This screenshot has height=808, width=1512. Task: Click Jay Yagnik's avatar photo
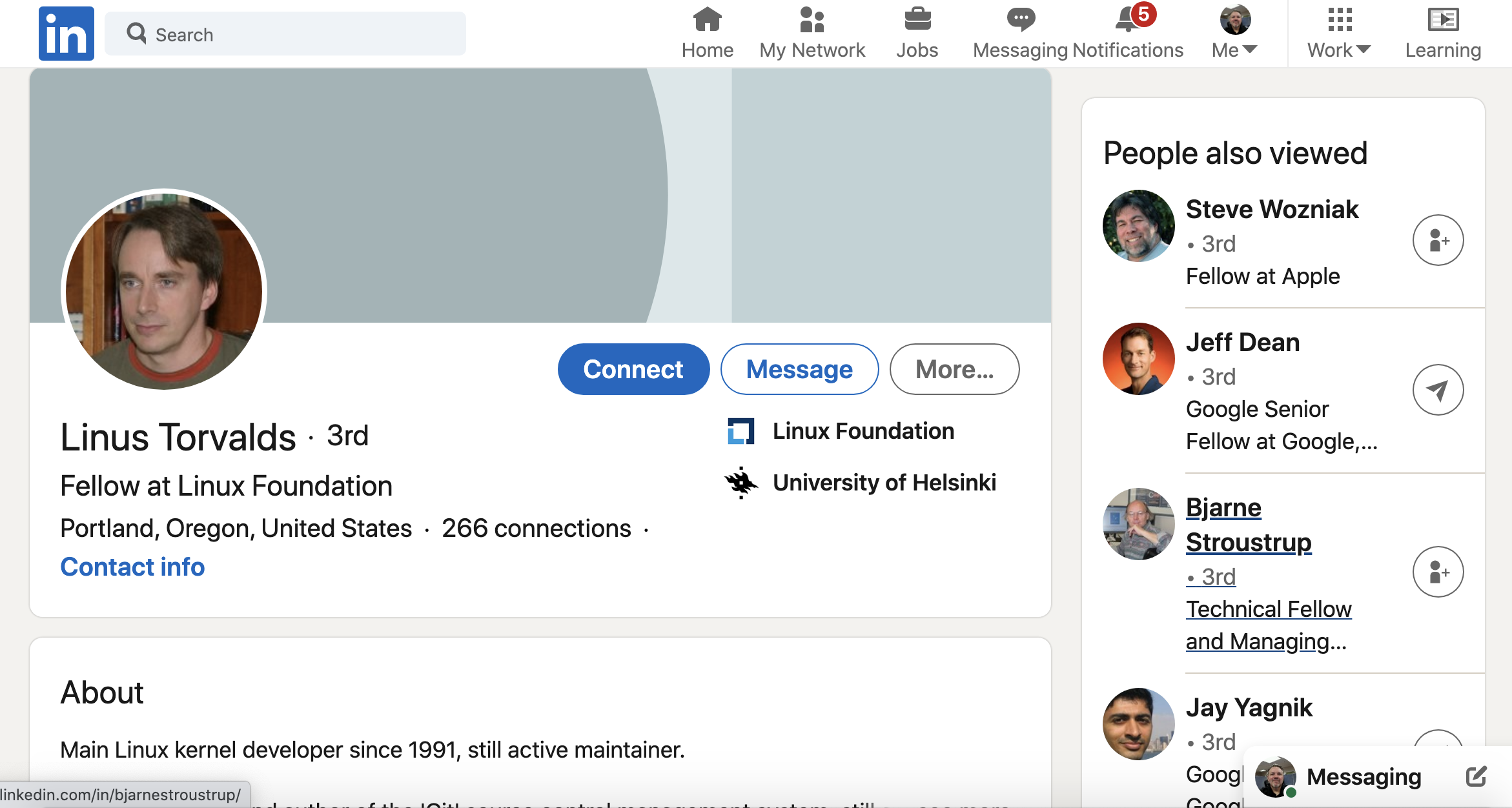click(x=1138, y=724)
